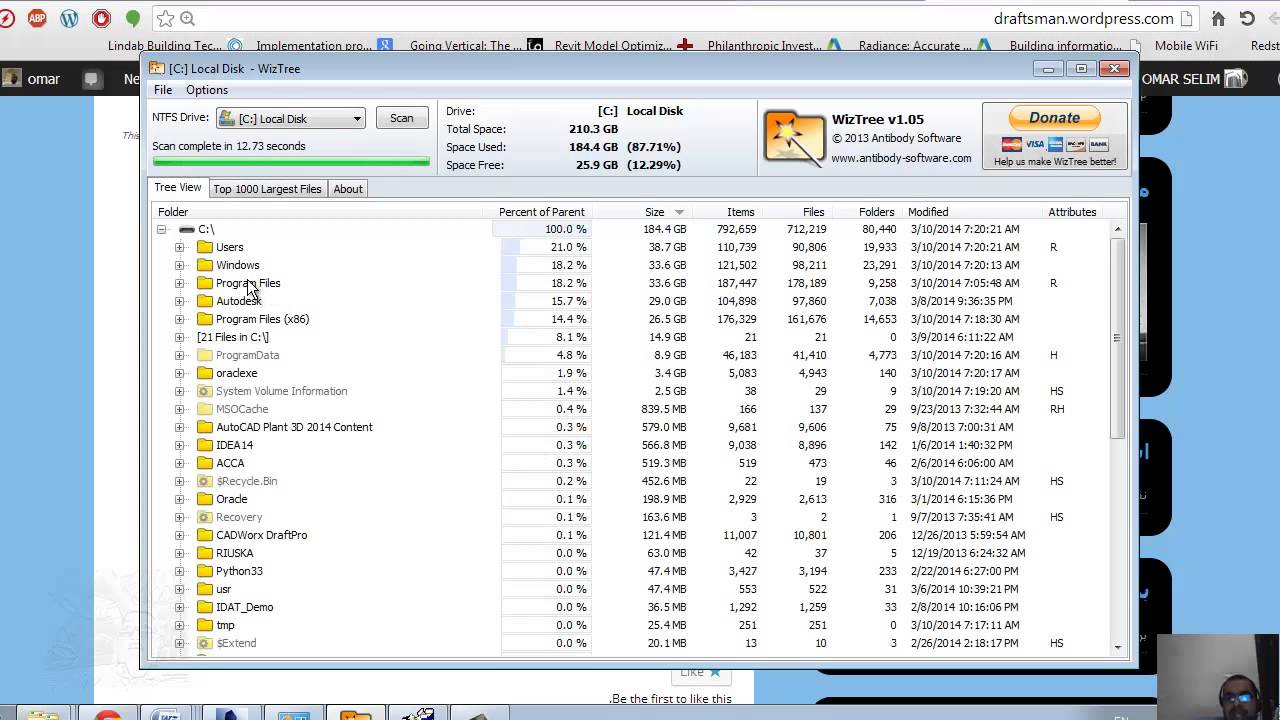
Task: Click the tmp folder icon
Action: [x=205, y=625]
